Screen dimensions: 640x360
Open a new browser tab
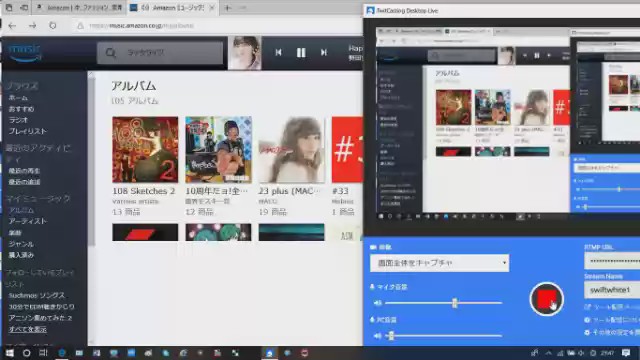pos(228,7)
